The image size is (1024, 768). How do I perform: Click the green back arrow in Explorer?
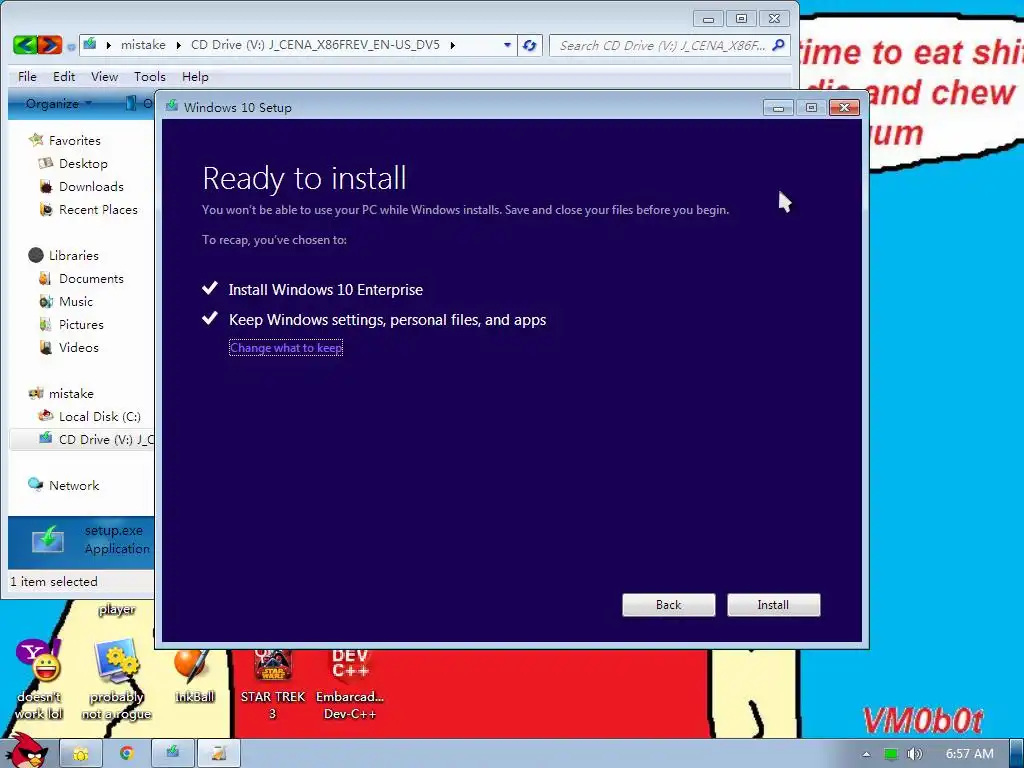point(25,45)
